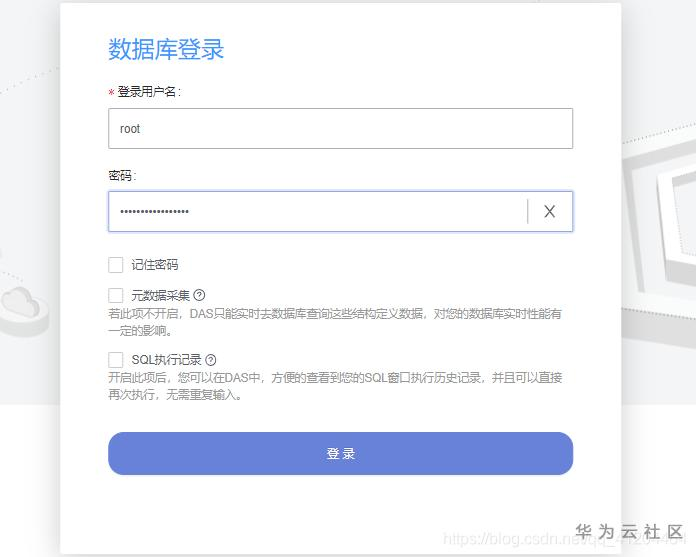
Task: Check the SQL执行记录 checkbox
Action: [x=116, y=359]
